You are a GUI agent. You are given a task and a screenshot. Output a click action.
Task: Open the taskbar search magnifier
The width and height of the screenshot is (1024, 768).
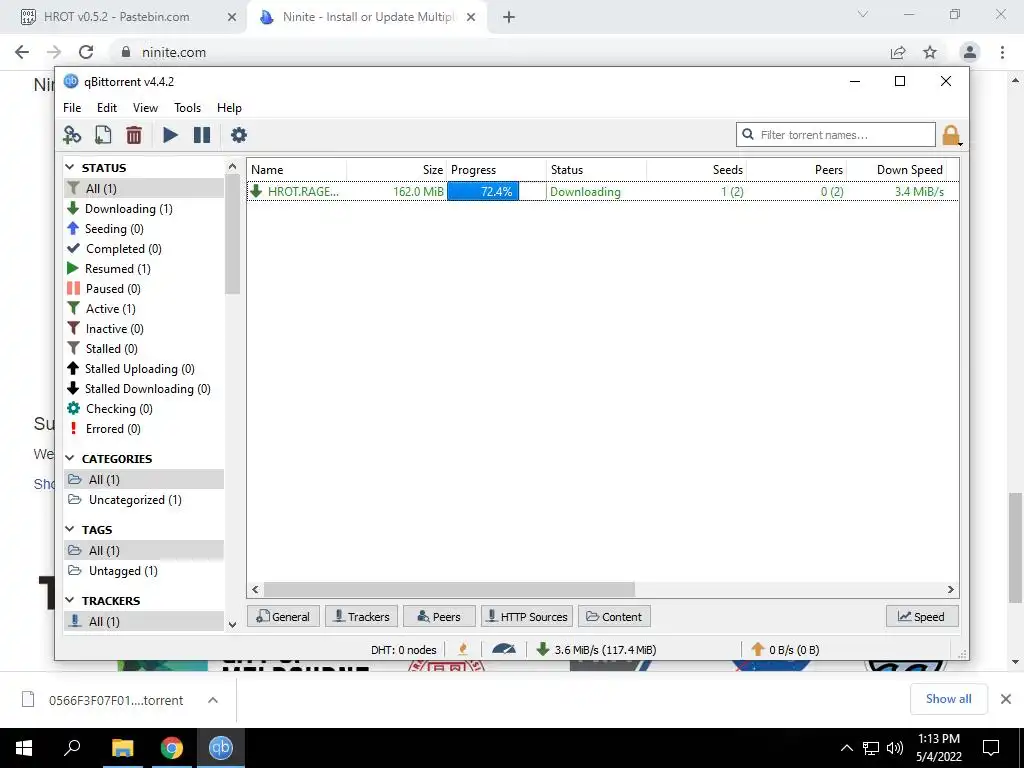pyautogui.click(x=72, y=747)
